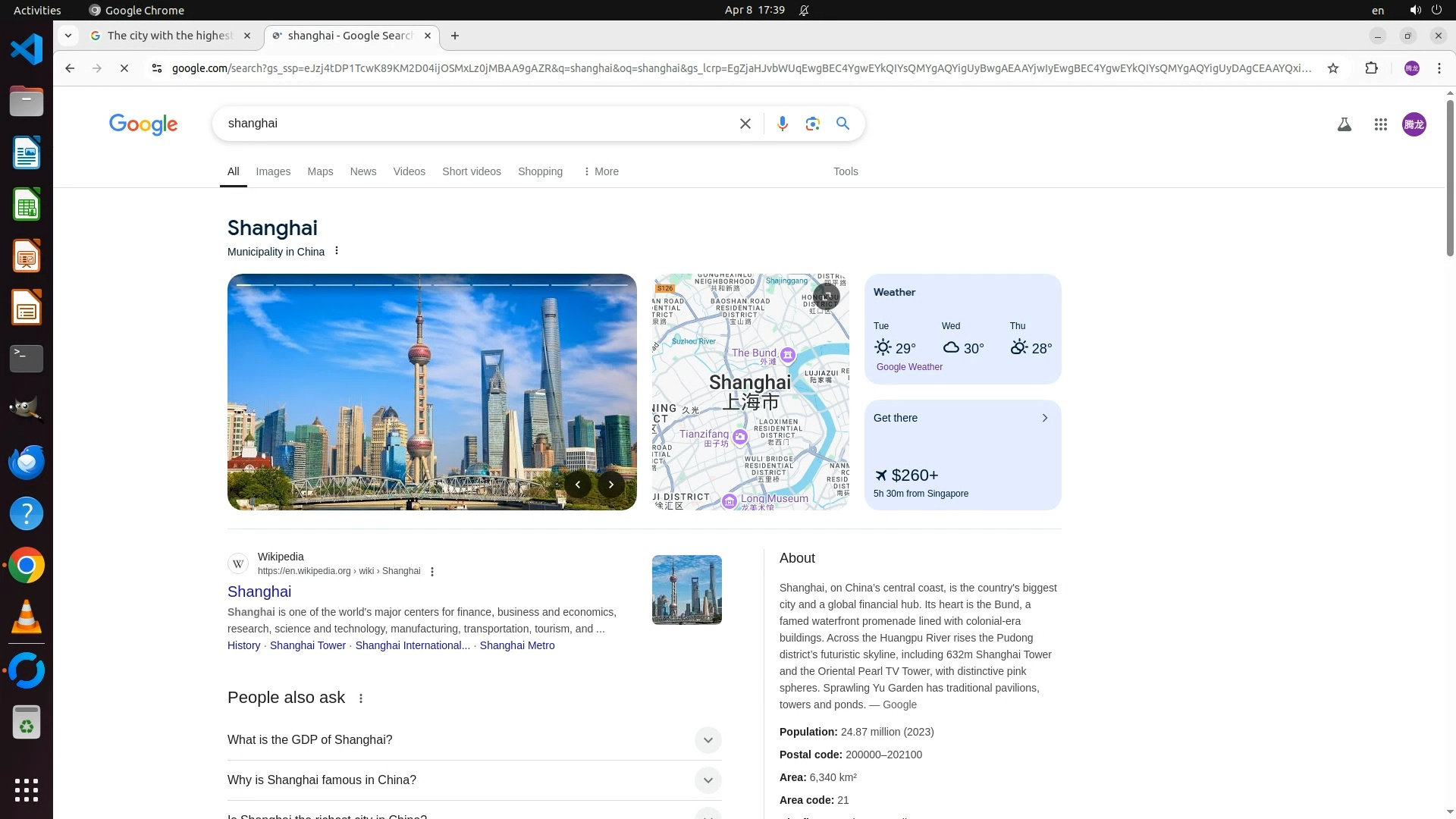Expand the map to full view

[x=826, y=296]
